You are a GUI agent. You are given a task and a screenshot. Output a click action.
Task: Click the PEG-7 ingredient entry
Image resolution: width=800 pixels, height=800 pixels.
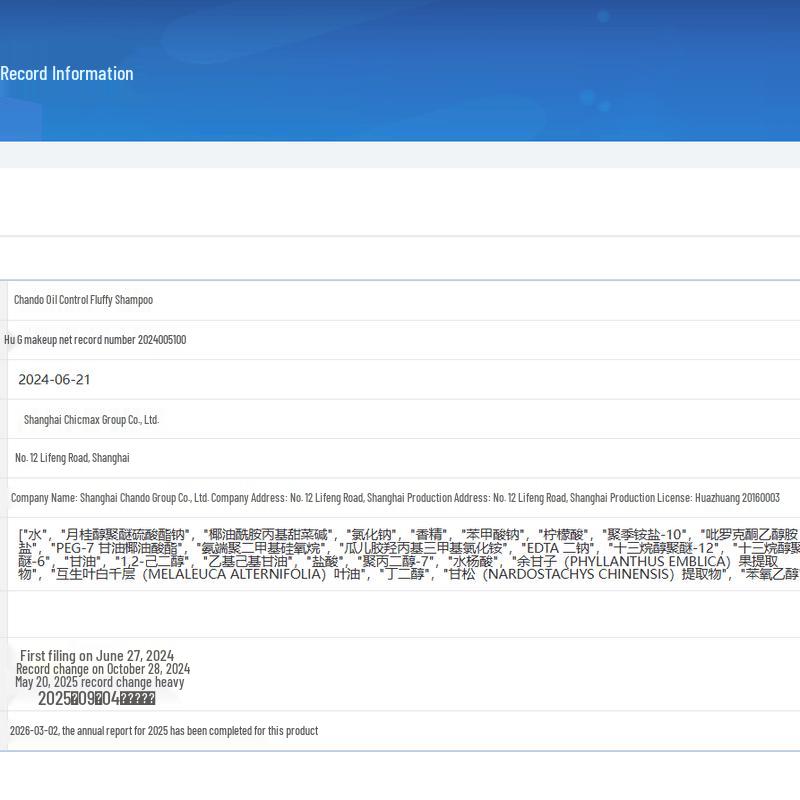click(116, 548)
